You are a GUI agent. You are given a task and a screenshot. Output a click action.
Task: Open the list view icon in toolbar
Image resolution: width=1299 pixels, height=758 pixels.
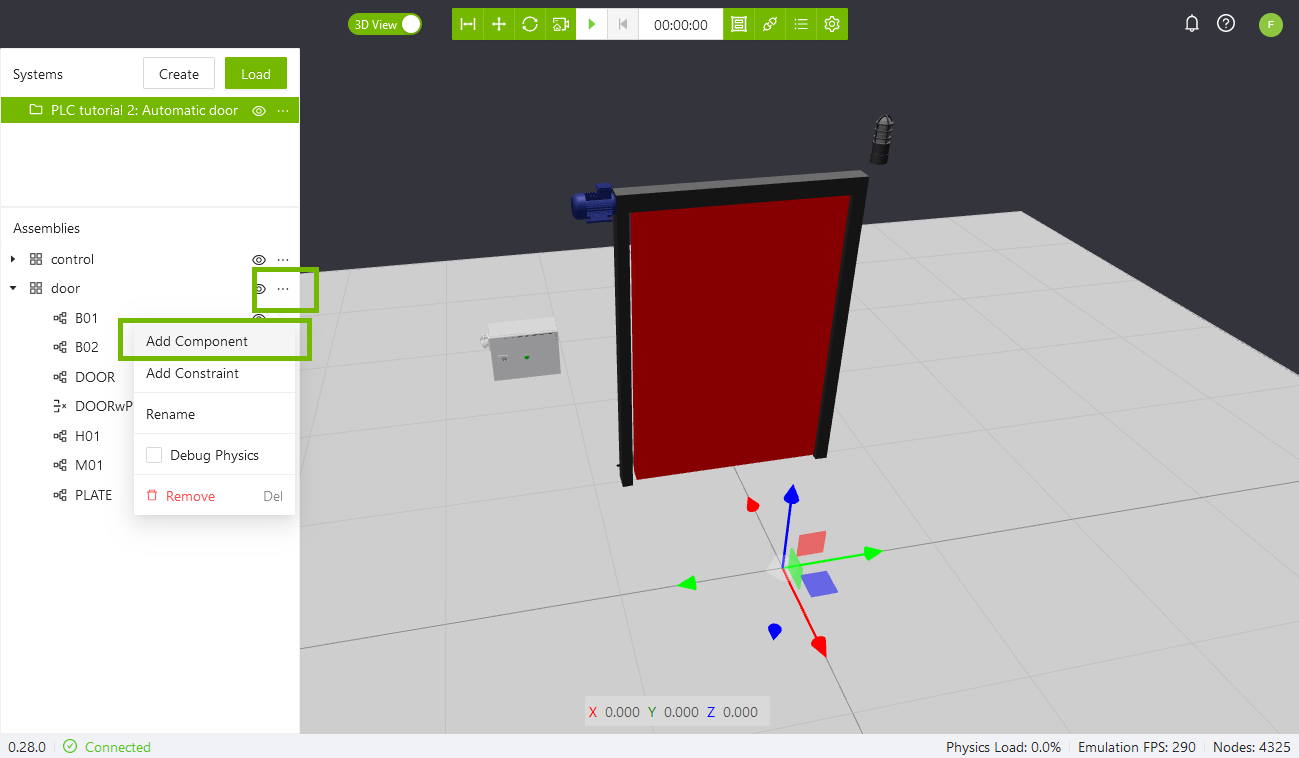coord(801,24)
